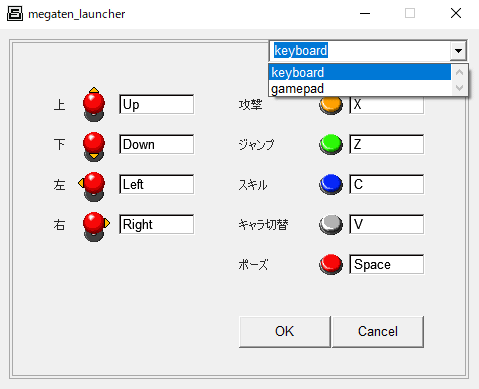Focus the jump key field showing Z
This screenshot has height=389, width=479.
tap(387, 144)
